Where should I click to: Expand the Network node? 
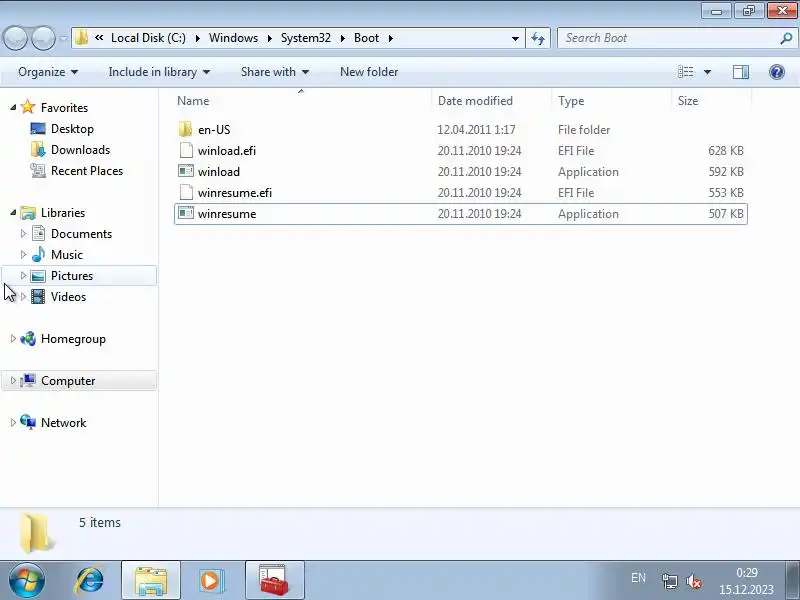click(13, 422)
